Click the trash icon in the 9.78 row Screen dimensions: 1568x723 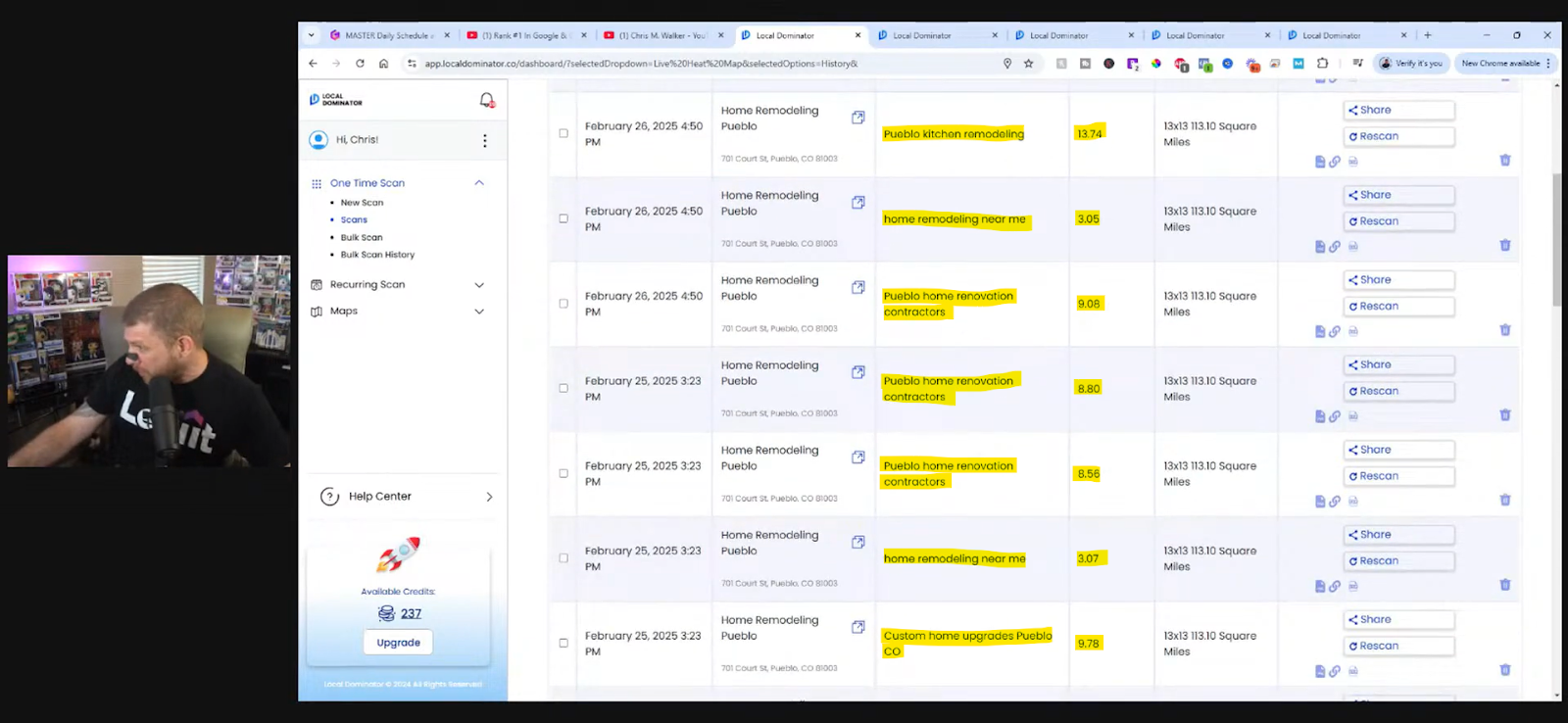pos(1504,670)
